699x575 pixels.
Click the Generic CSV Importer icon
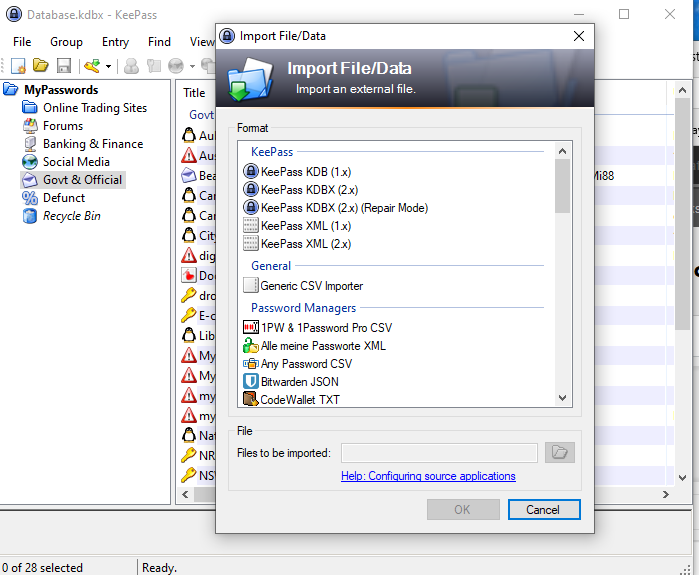click(x=251, y=285)
